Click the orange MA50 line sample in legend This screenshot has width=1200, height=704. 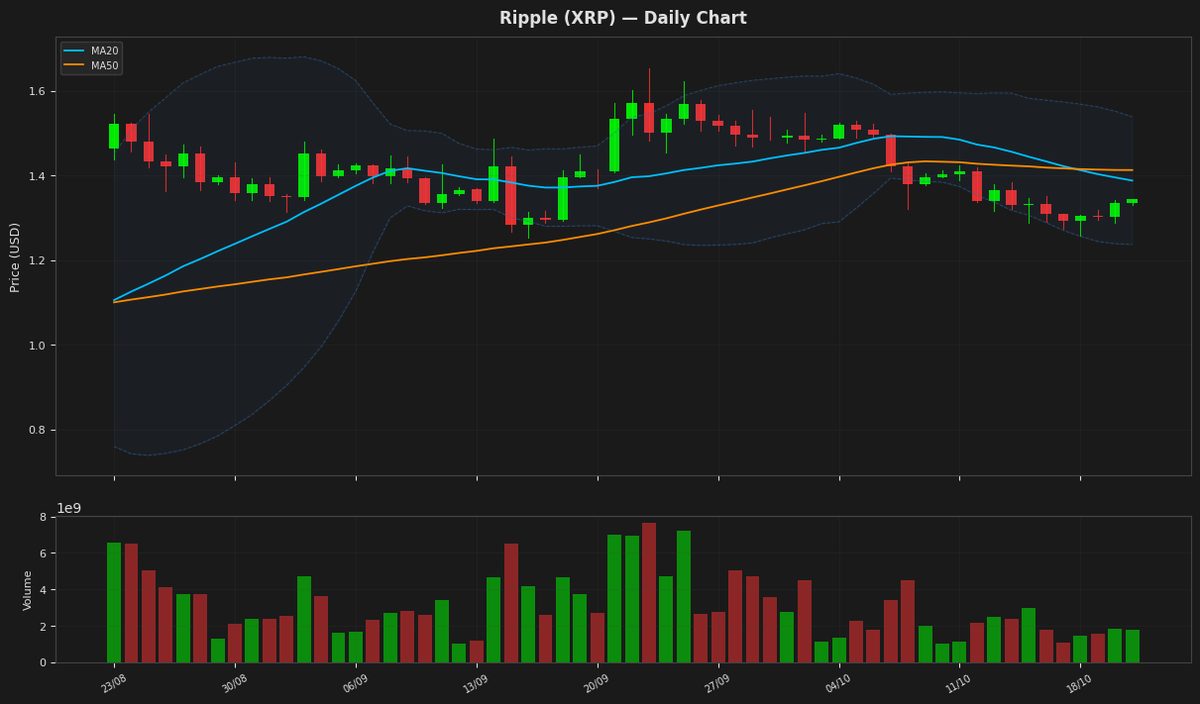75,66
